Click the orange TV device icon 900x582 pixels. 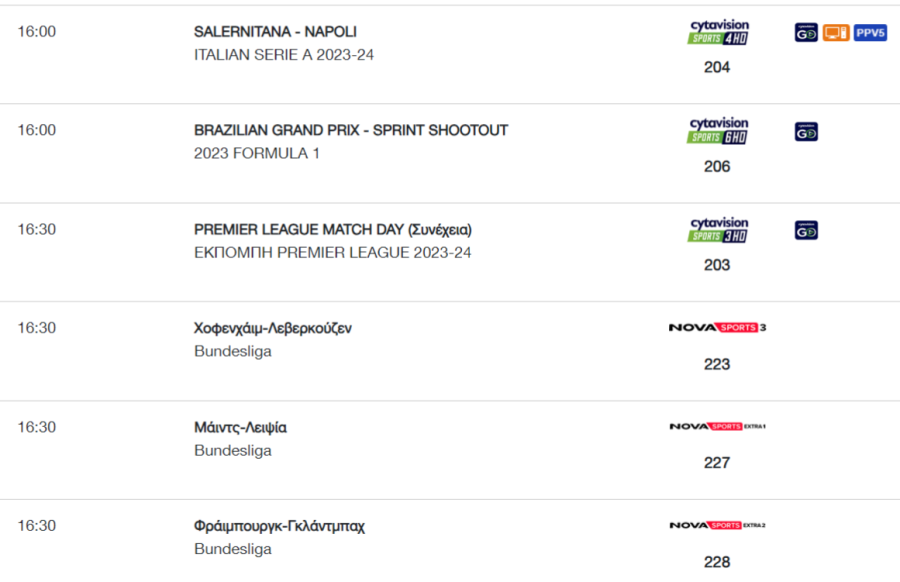tap(836, 33)
